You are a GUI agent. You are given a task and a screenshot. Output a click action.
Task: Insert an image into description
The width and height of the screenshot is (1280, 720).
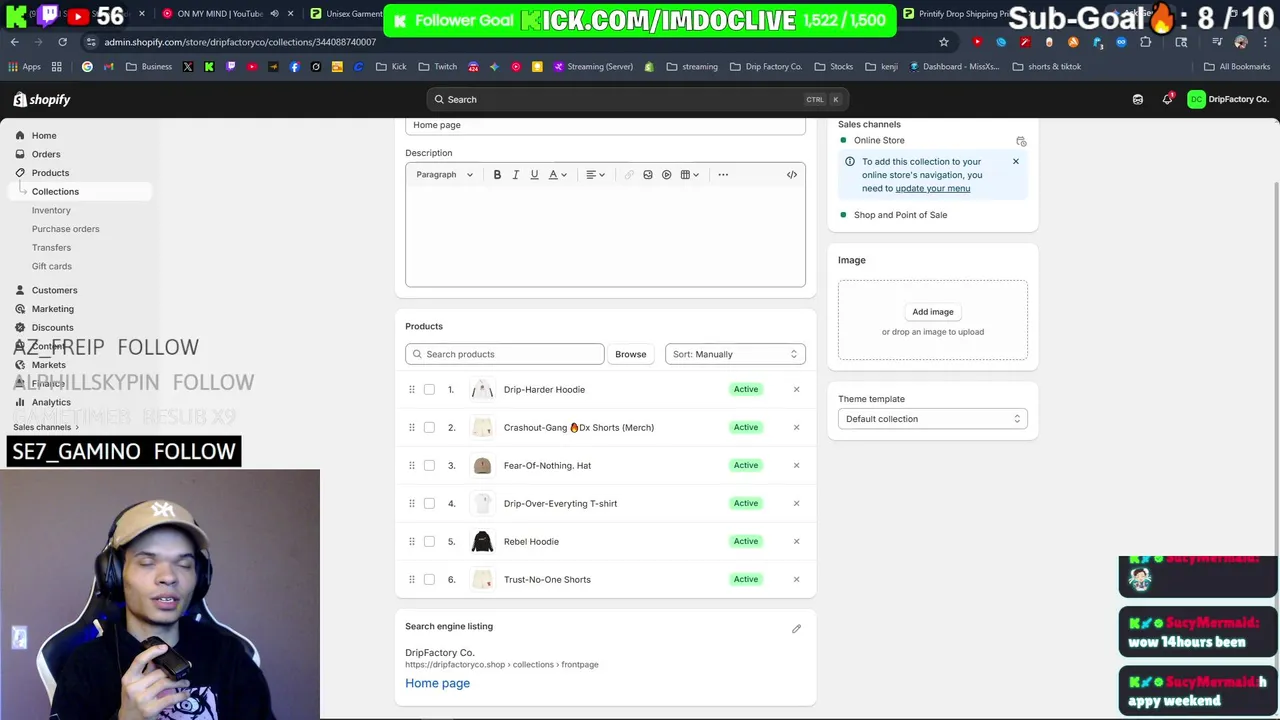(648, 175)
